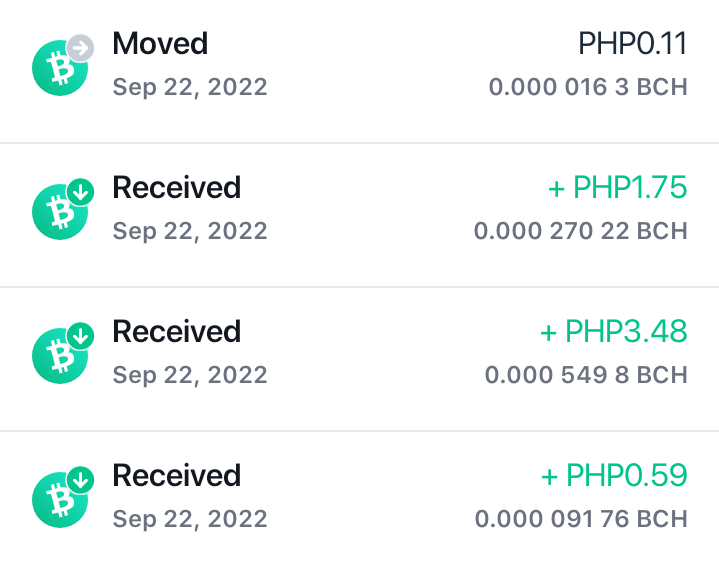Tap Sep 22, 2022 date under Moved
This screenshot has height=571, width=719.
pos(190,87)
